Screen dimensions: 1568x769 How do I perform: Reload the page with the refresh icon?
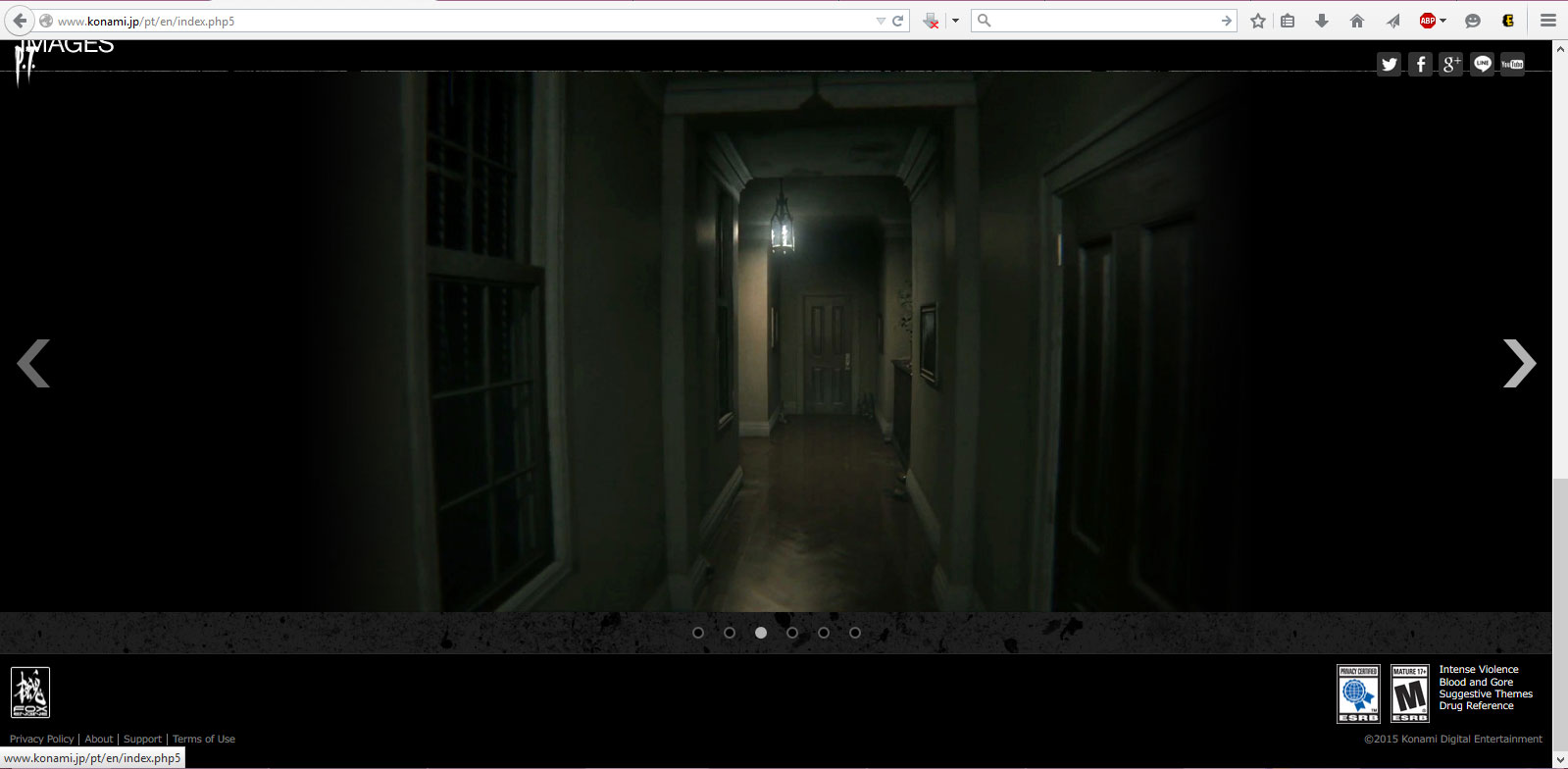897,21
